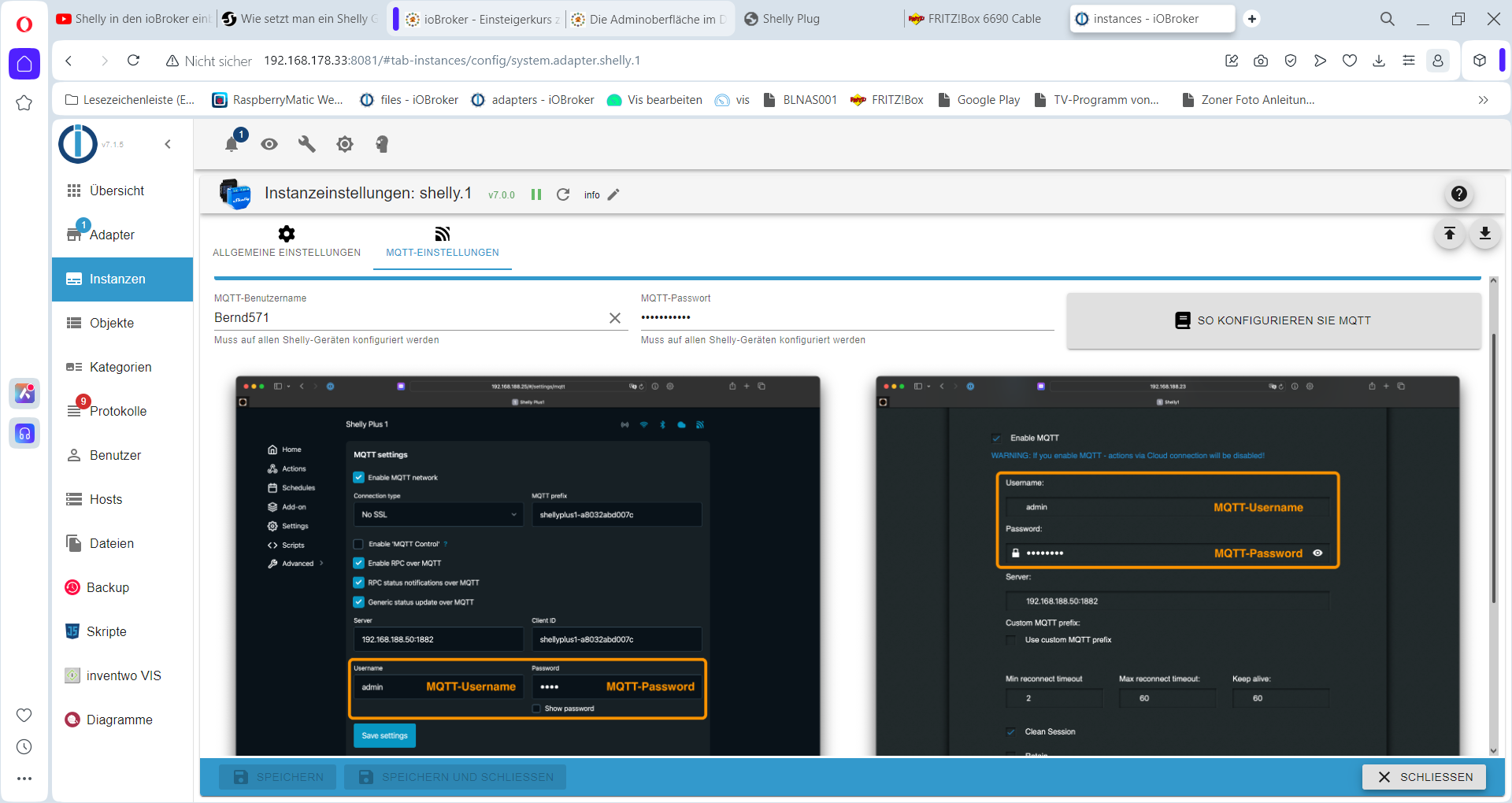1512x803 pixels.
Task: Open Objekte in the sidebar
Action: tap(122, 323)
